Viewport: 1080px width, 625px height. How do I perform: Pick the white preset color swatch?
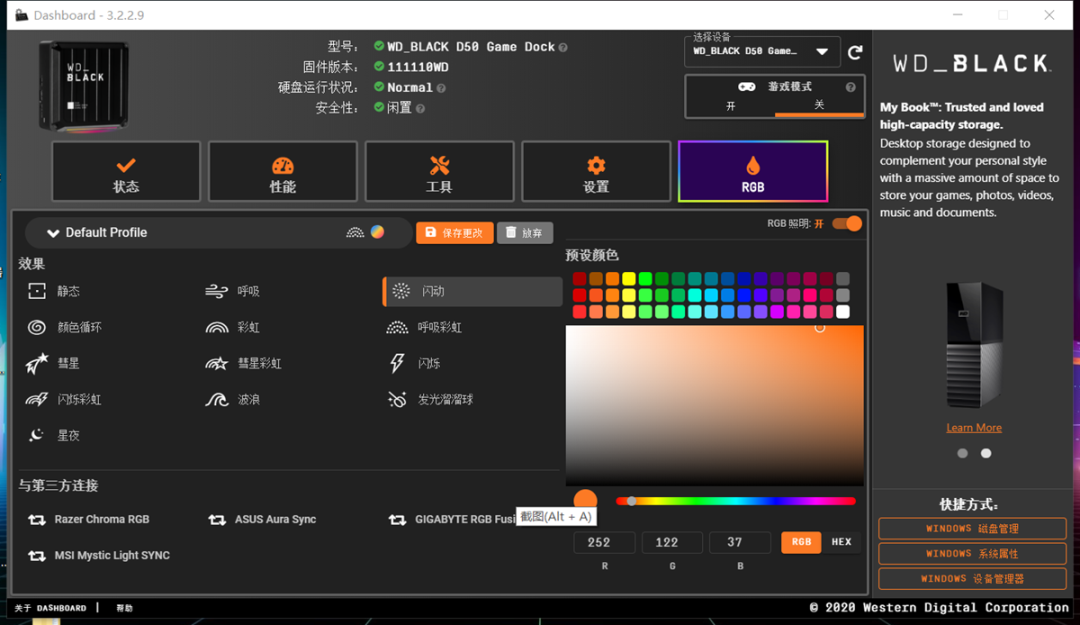pos(842,311)
